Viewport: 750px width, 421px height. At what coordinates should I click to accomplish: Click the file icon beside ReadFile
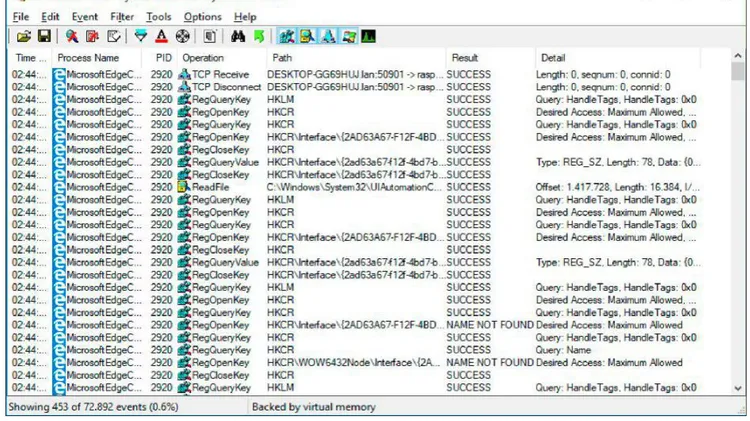point(184,187)
